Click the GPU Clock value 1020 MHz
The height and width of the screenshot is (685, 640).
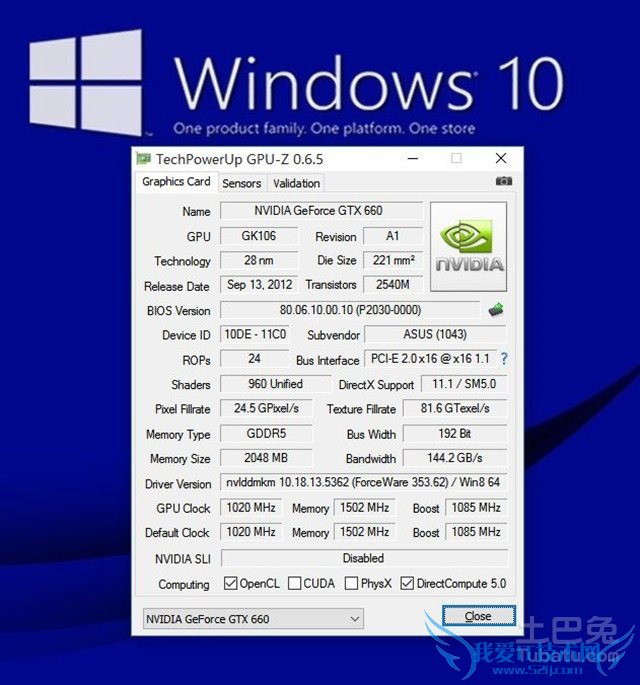(251, 507)
